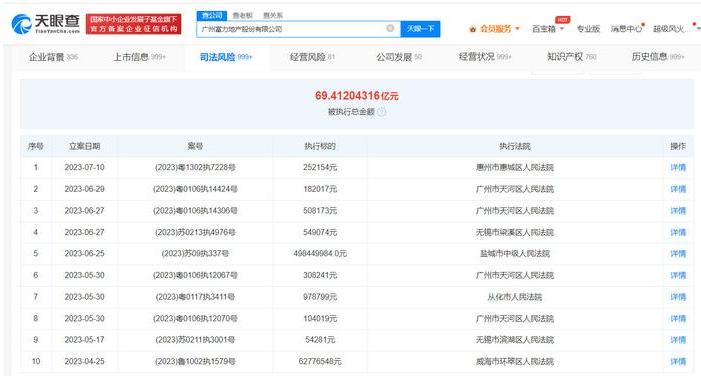701x376 pixels.
Task: Expand the 会员服务 dropdown arrow
Action: [x=518, y=29]
